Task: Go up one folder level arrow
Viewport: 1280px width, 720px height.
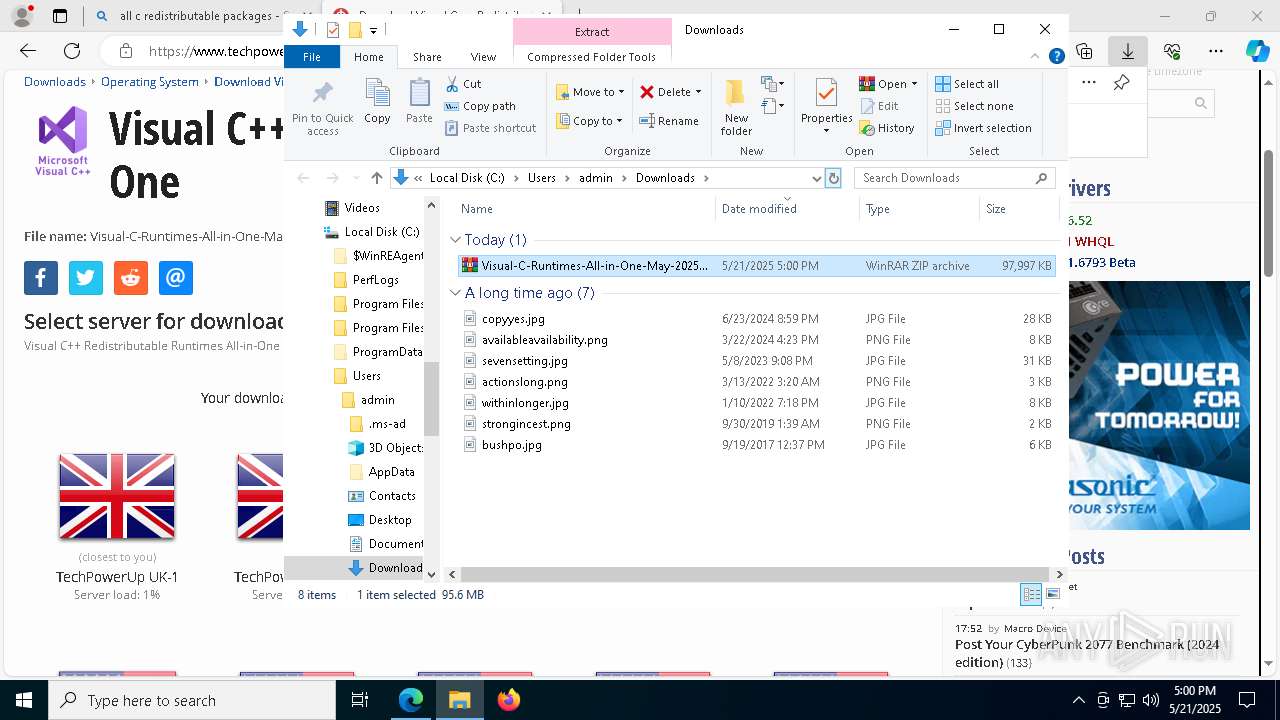Action: point(376,178)
